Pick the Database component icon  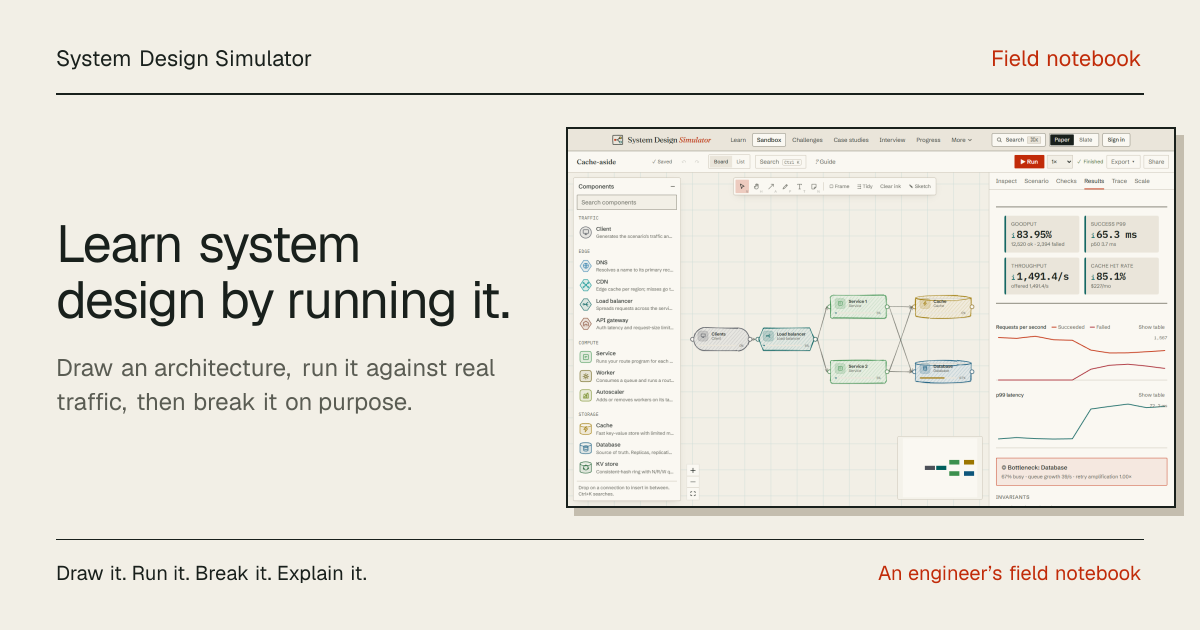[585, 447]
